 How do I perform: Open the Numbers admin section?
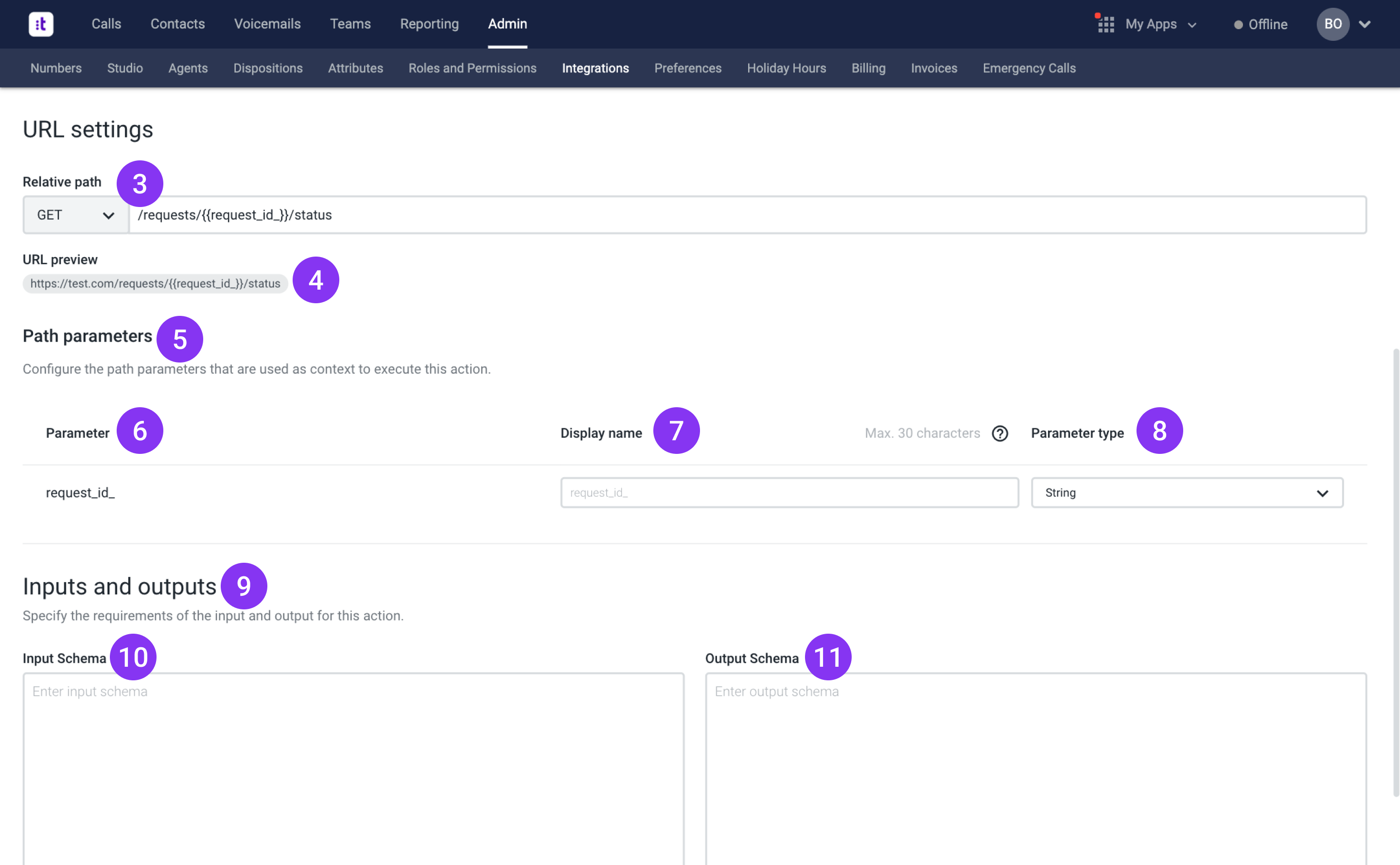(x=56, y=68)
